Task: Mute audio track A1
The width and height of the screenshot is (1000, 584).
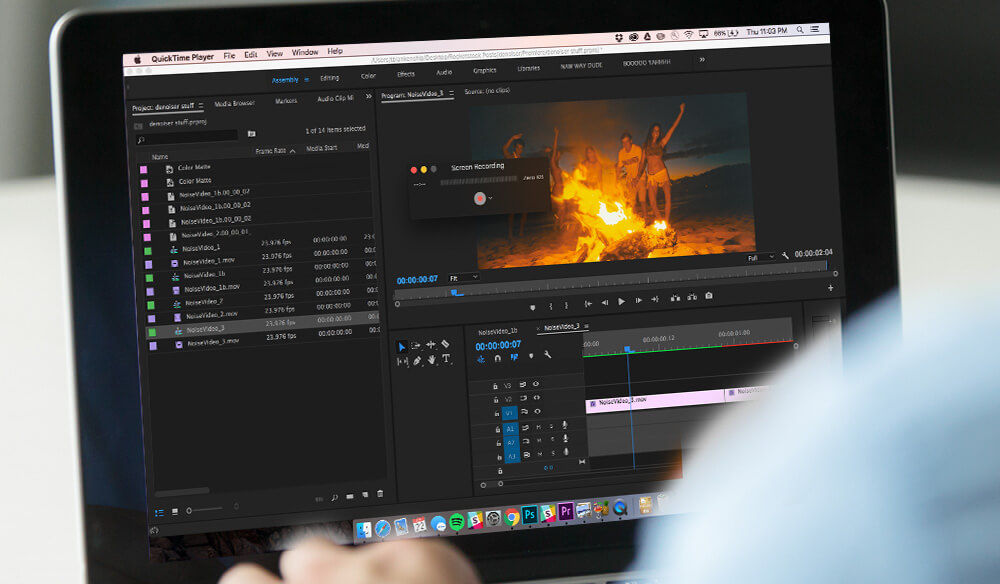Action: click(x=538, y=427)
